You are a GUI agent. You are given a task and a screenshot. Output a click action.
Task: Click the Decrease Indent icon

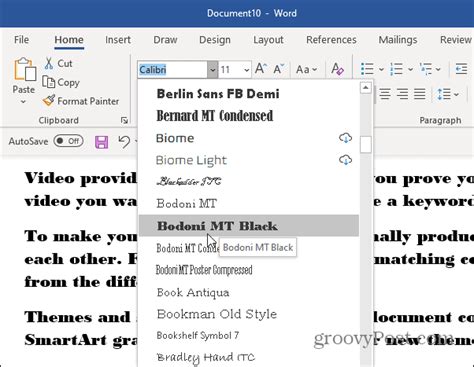pos(461,69)
